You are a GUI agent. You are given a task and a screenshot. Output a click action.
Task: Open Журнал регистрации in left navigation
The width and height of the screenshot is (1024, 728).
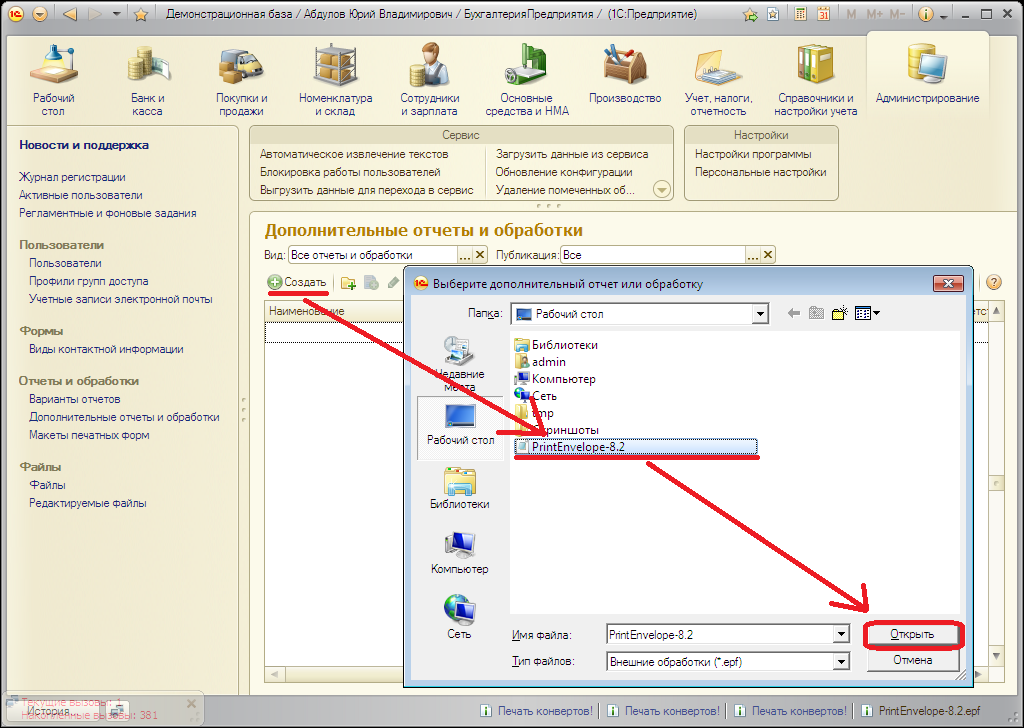[x=72, y=177]
